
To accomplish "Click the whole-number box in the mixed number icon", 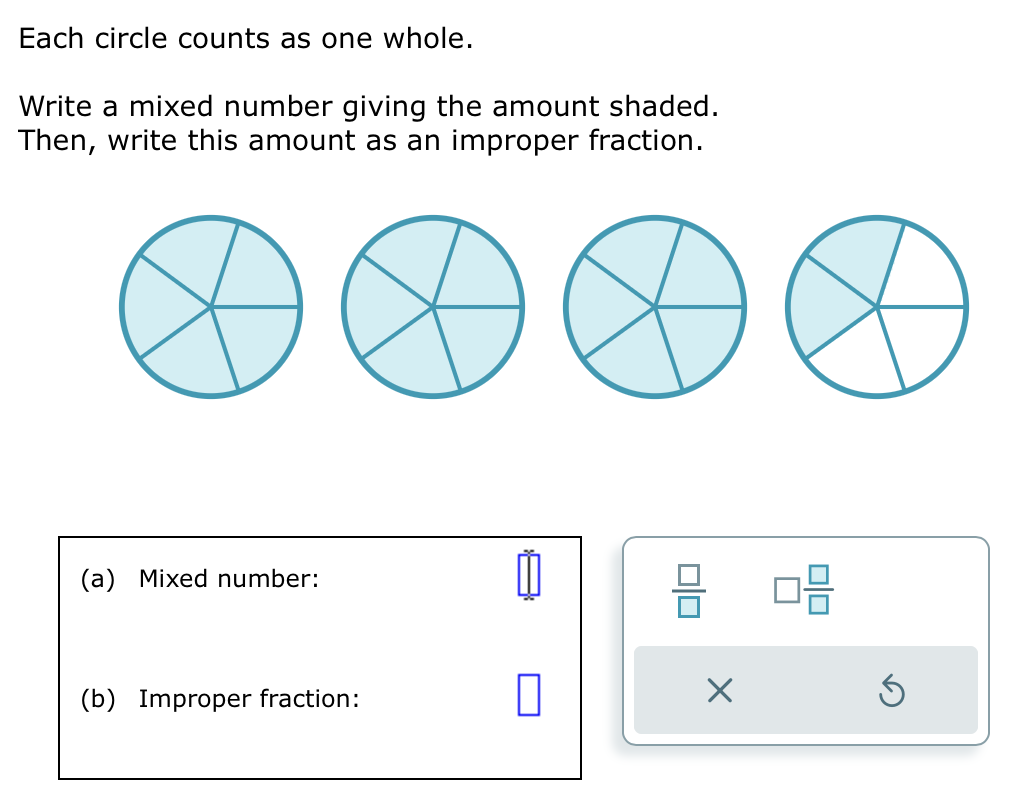I will (x=785, y=592).
